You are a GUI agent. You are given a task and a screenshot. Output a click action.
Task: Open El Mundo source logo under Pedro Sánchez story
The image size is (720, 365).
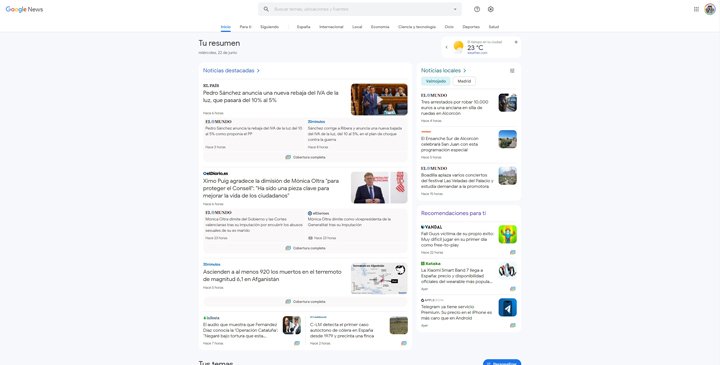(218, 122)
